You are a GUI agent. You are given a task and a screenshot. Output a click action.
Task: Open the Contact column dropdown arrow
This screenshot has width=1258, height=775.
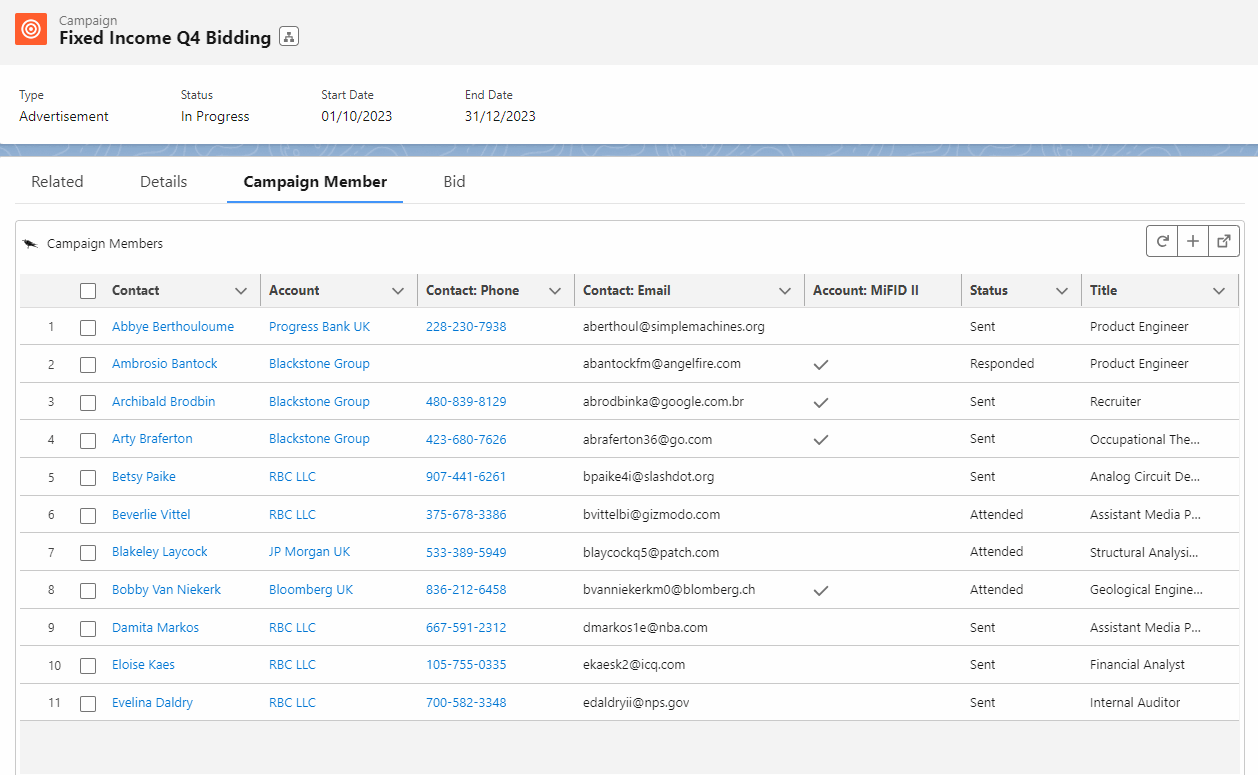tap(241, 291)
